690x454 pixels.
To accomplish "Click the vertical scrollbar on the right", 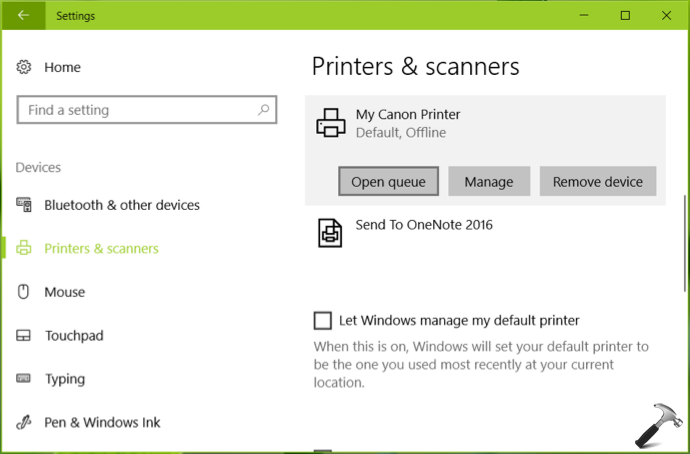I will click(x=685, y=243).
